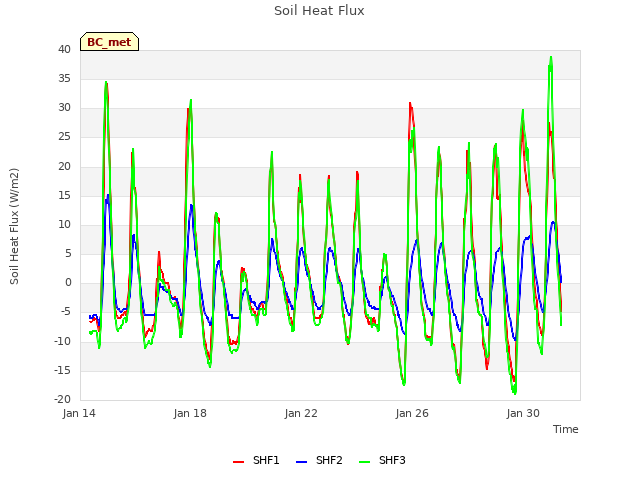Click the BC_met annotation label
640x480 pixels.
pos(109,42)
